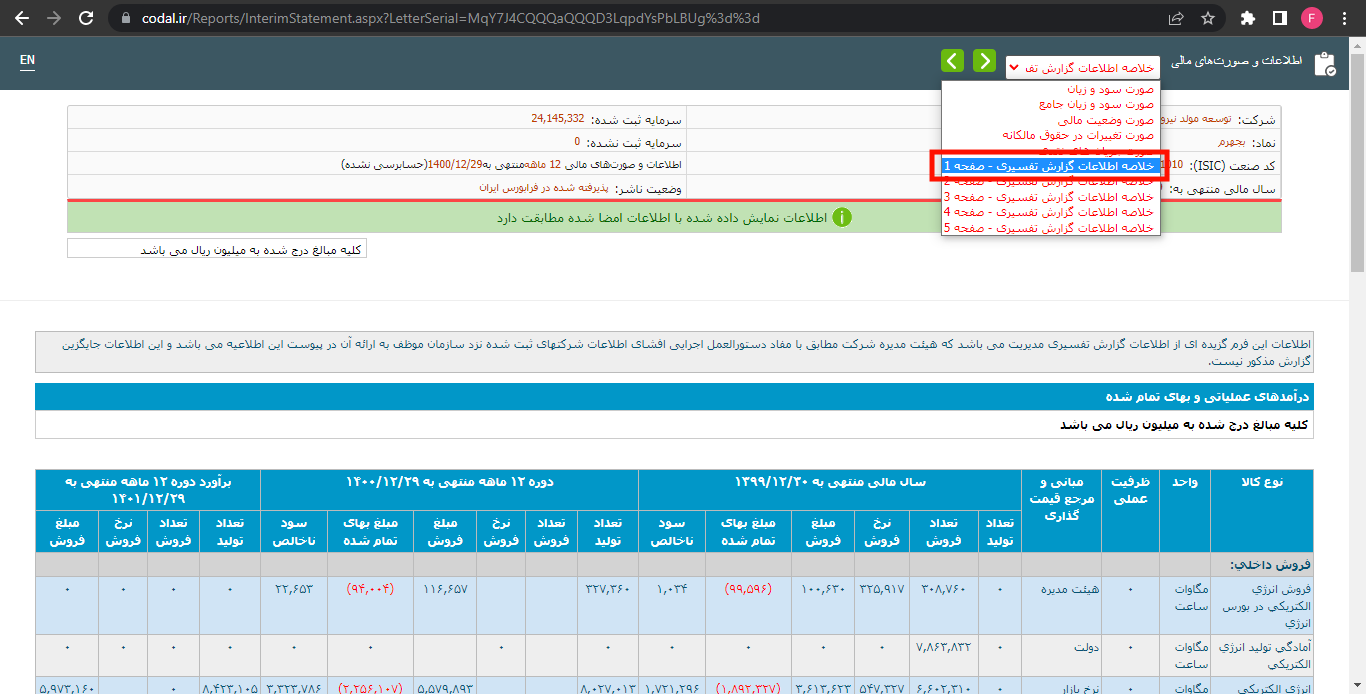
Task: Click the green right arrow navigation button
Action: pyautogui.click(x=984, y=61)
